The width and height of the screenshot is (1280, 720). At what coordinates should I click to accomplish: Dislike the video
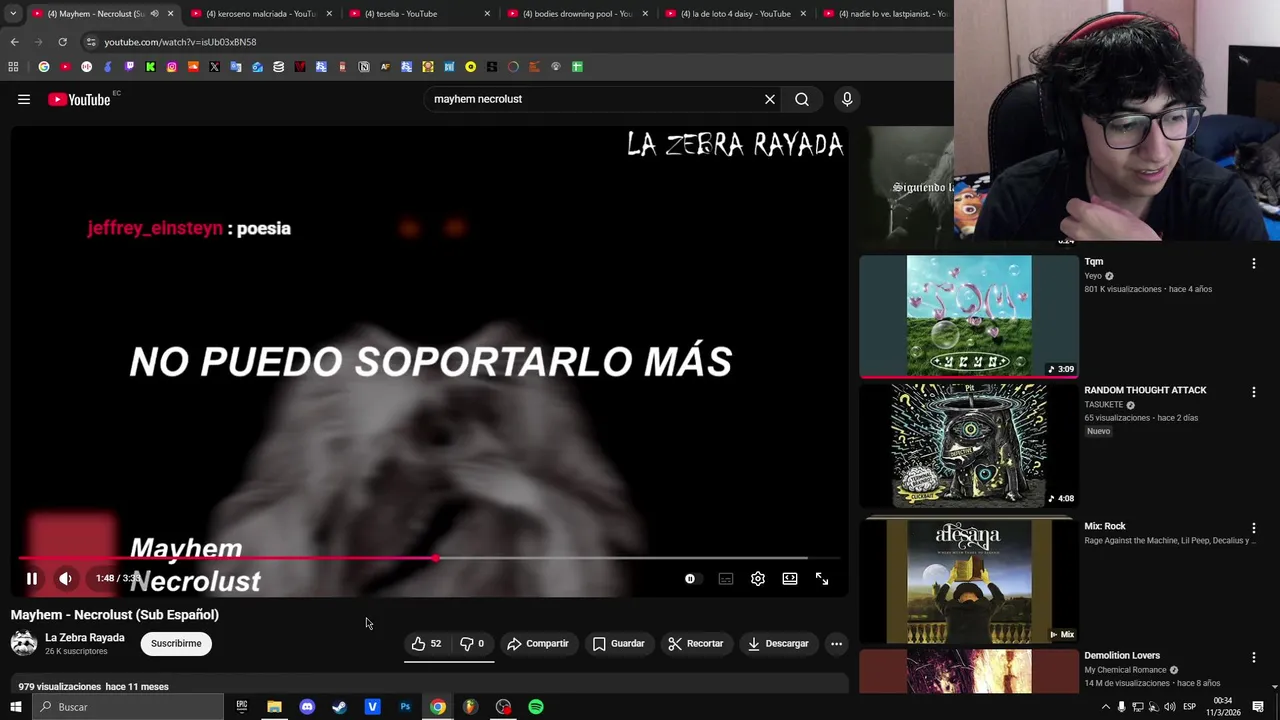471,643
